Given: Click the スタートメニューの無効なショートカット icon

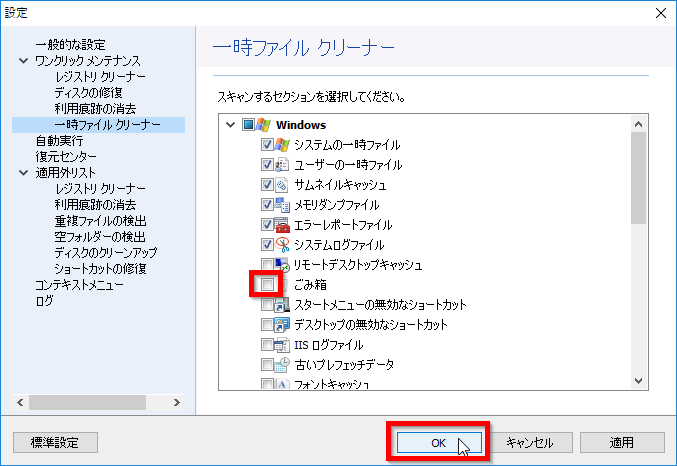Looking at the screenshot, I should [x=282, y=305].
